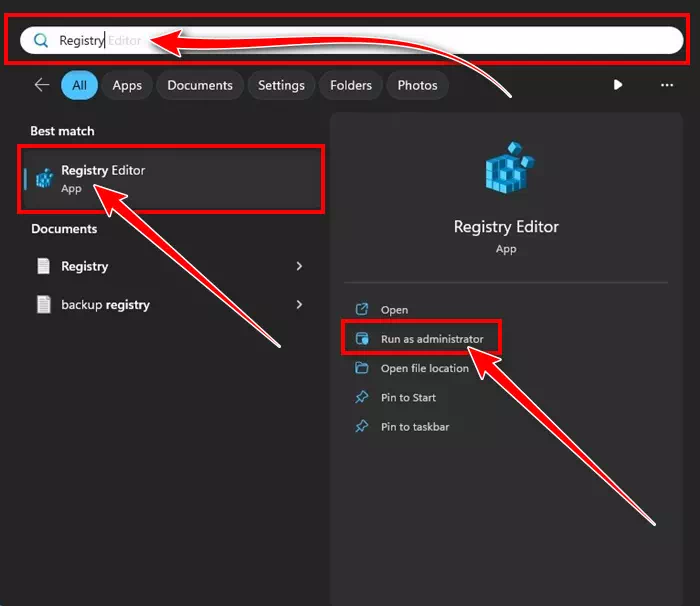Image resolution: width=700 pixels, height=606 pixels.
Task: Select the All filter tab
Action: (x=79, y=85)
